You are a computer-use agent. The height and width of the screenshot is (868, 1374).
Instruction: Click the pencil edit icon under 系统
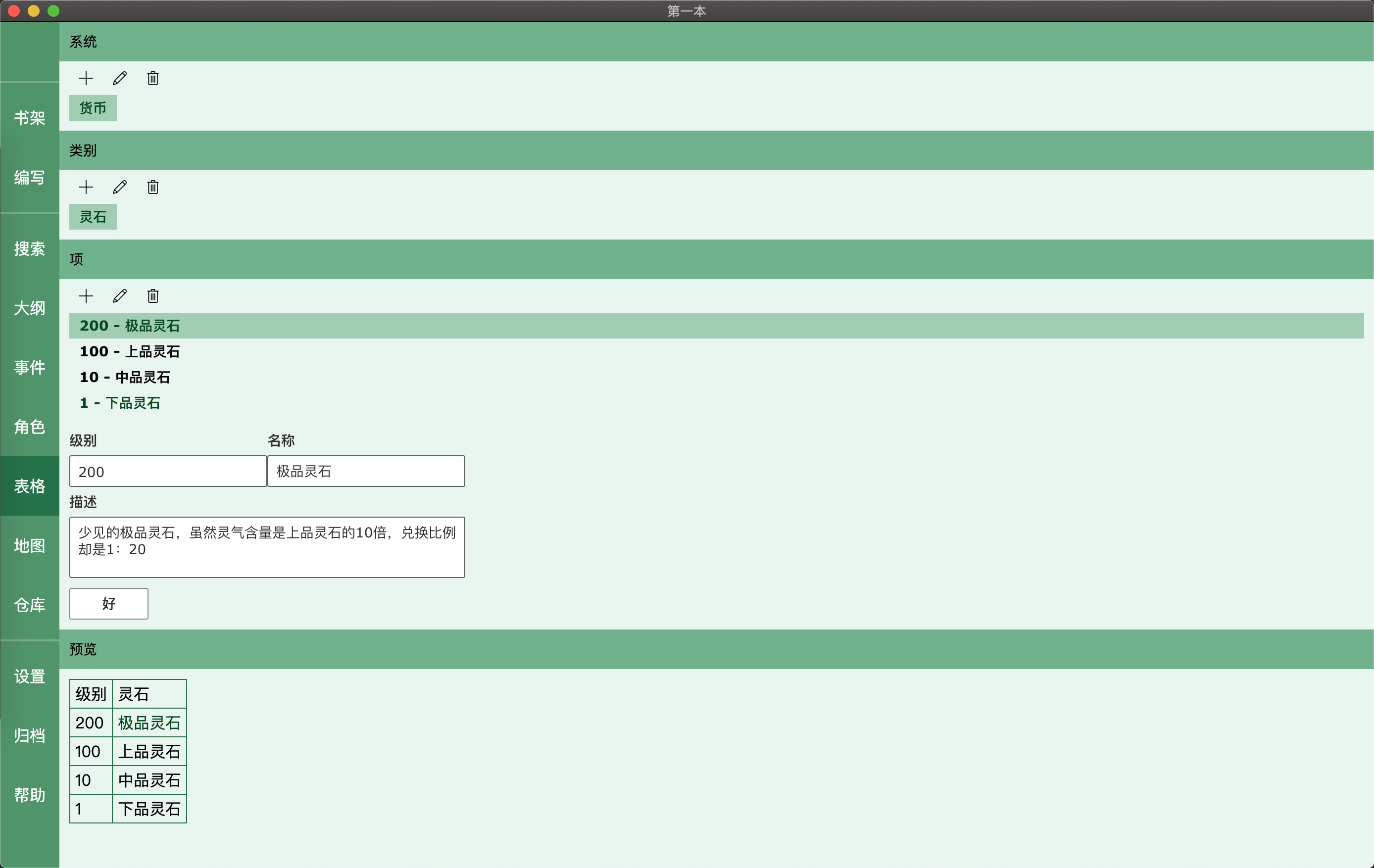[120, 78]
